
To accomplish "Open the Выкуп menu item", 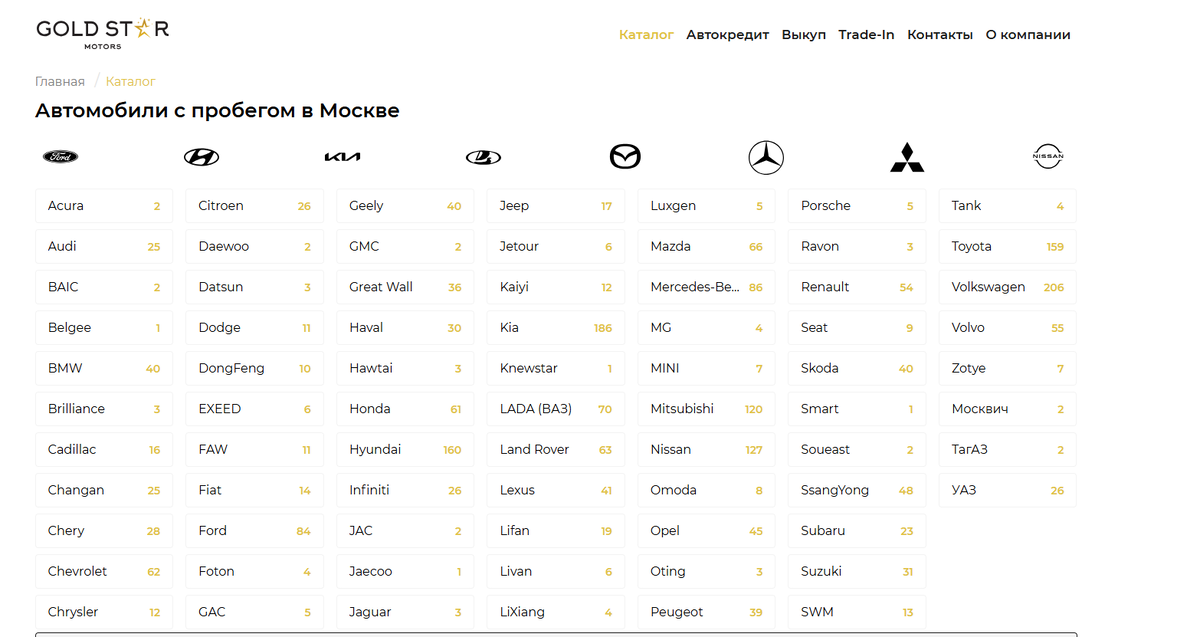I will pyautogui.click(x=804, y=35).
